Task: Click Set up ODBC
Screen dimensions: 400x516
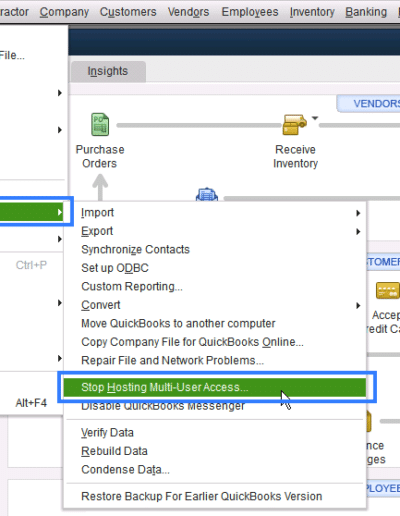Action: coord(115,268)
